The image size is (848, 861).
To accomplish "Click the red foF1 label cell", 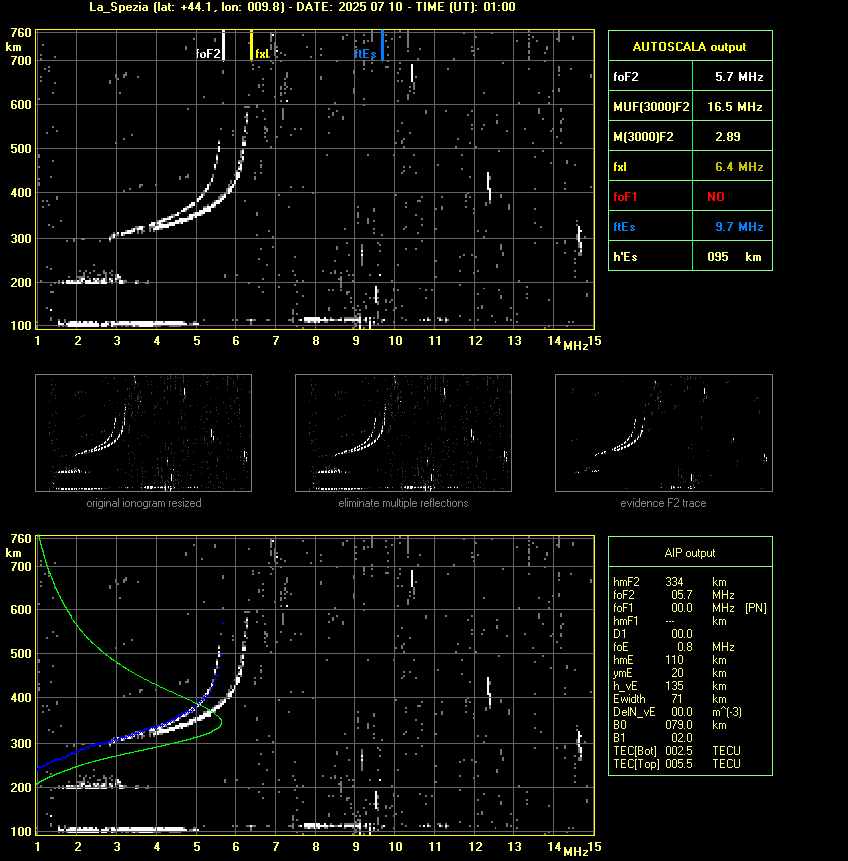I will [x=651, y=197].
